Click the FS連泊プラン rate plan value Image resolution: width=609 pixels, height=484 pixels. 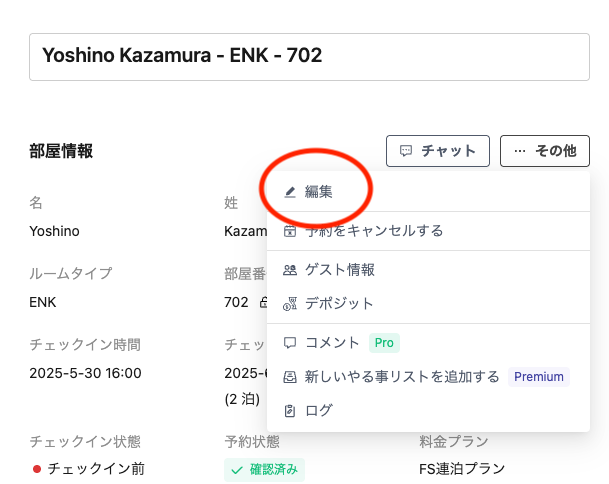point(462,468)
